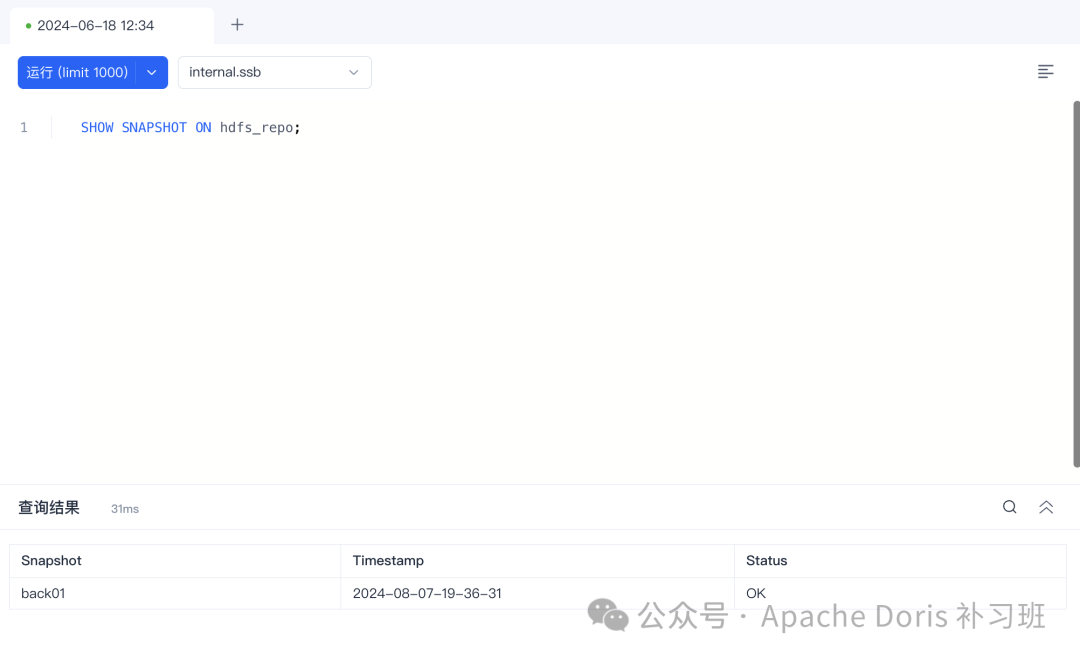Click the 查询结果 results heading
The height and width of the screenshot is (659, 1080).
[49, 508]
